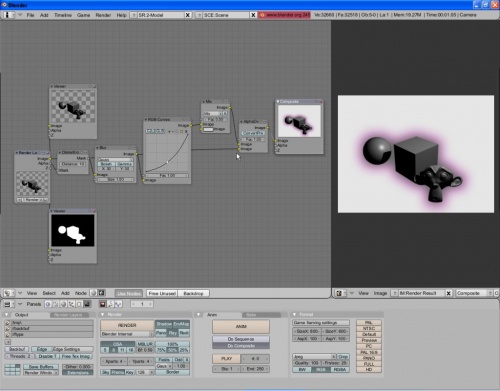Select the Logic context icon in Panels

point(48,304)
